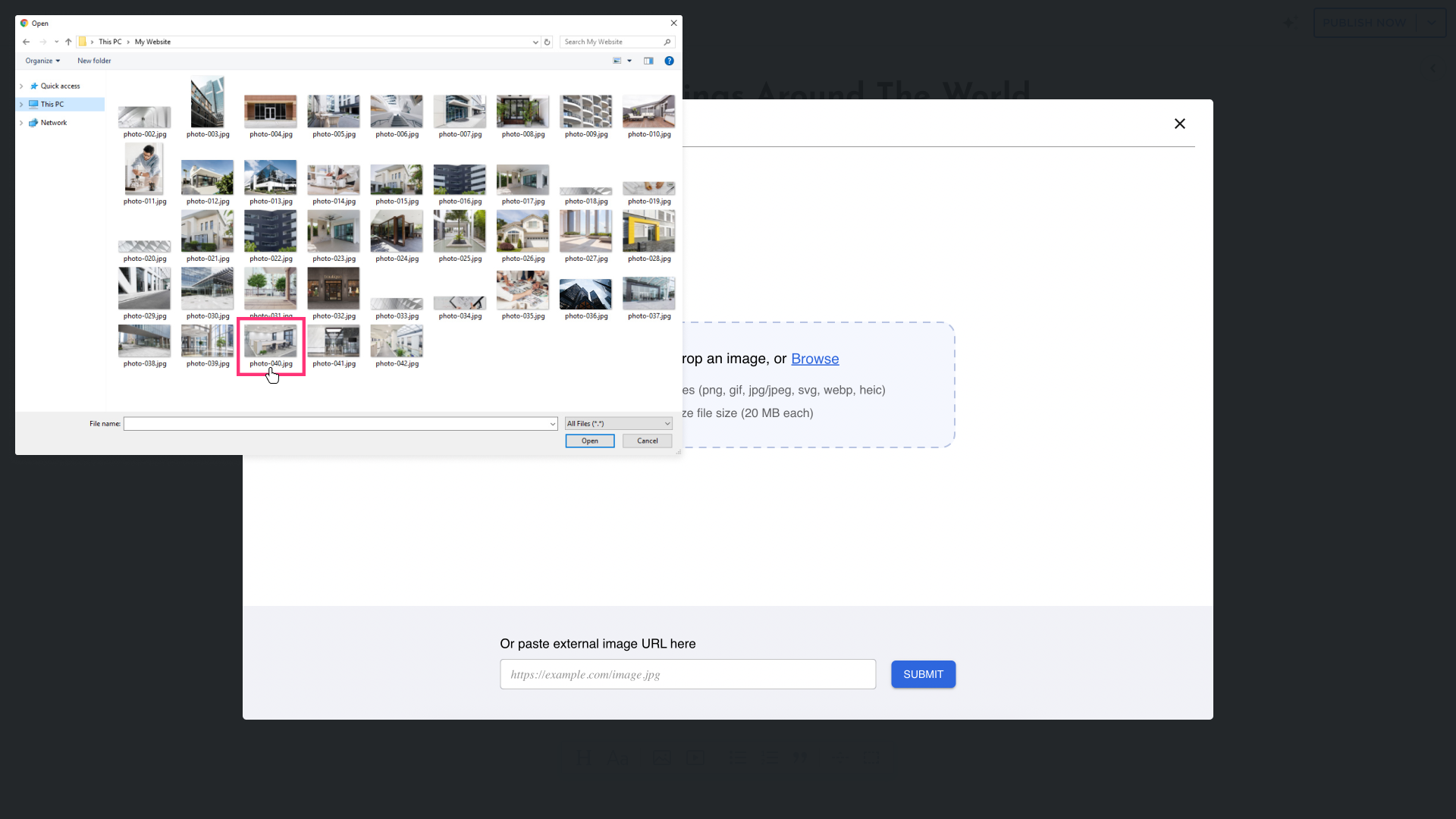Open the file dialog Help icon
The width and height of the screenshot is (1456, 819).
(x=669, y=61)
